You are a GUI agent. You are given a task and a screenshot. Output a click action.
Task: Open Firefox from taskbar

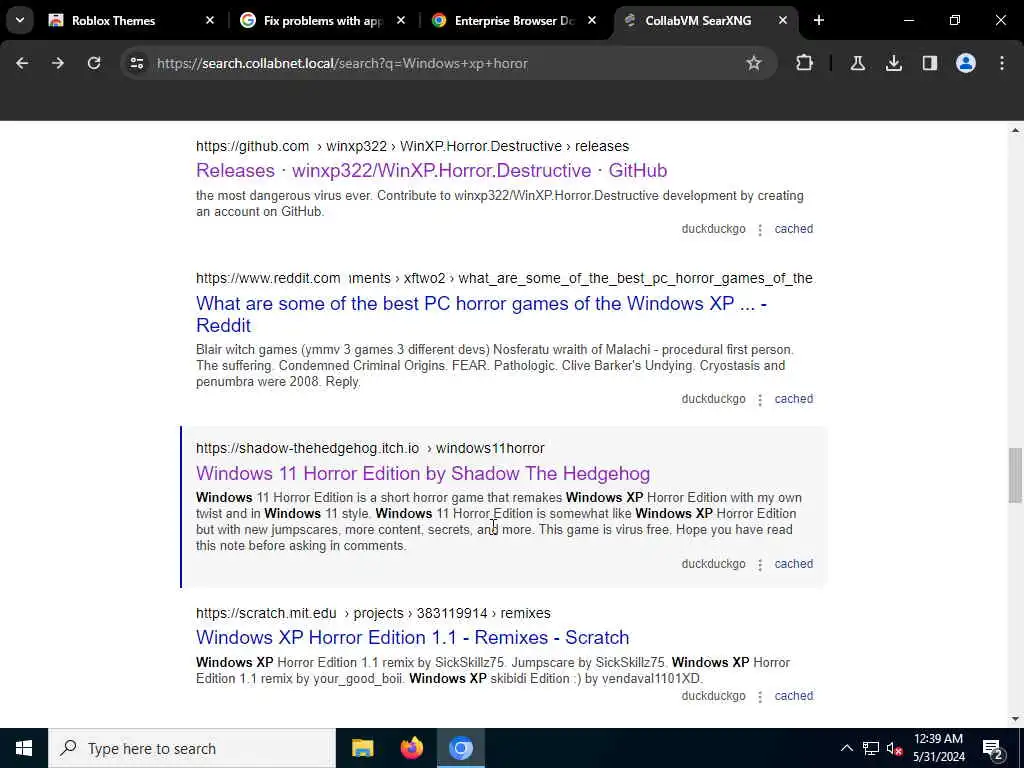[x=411, y=748]
